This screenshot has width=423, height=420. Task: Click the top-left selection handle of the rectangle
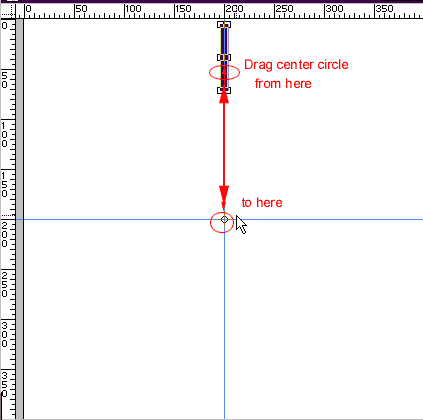click(220, 24)
